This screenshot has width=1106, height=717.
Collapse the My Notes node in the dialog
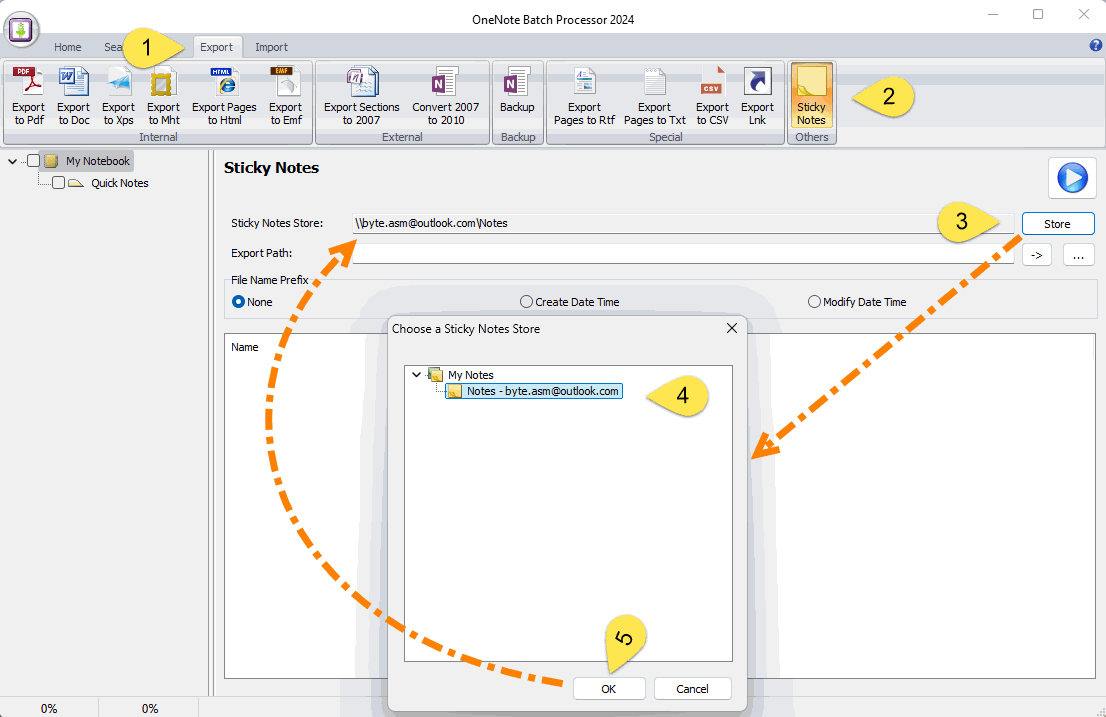pyautogui.click(x=416, y=374)
